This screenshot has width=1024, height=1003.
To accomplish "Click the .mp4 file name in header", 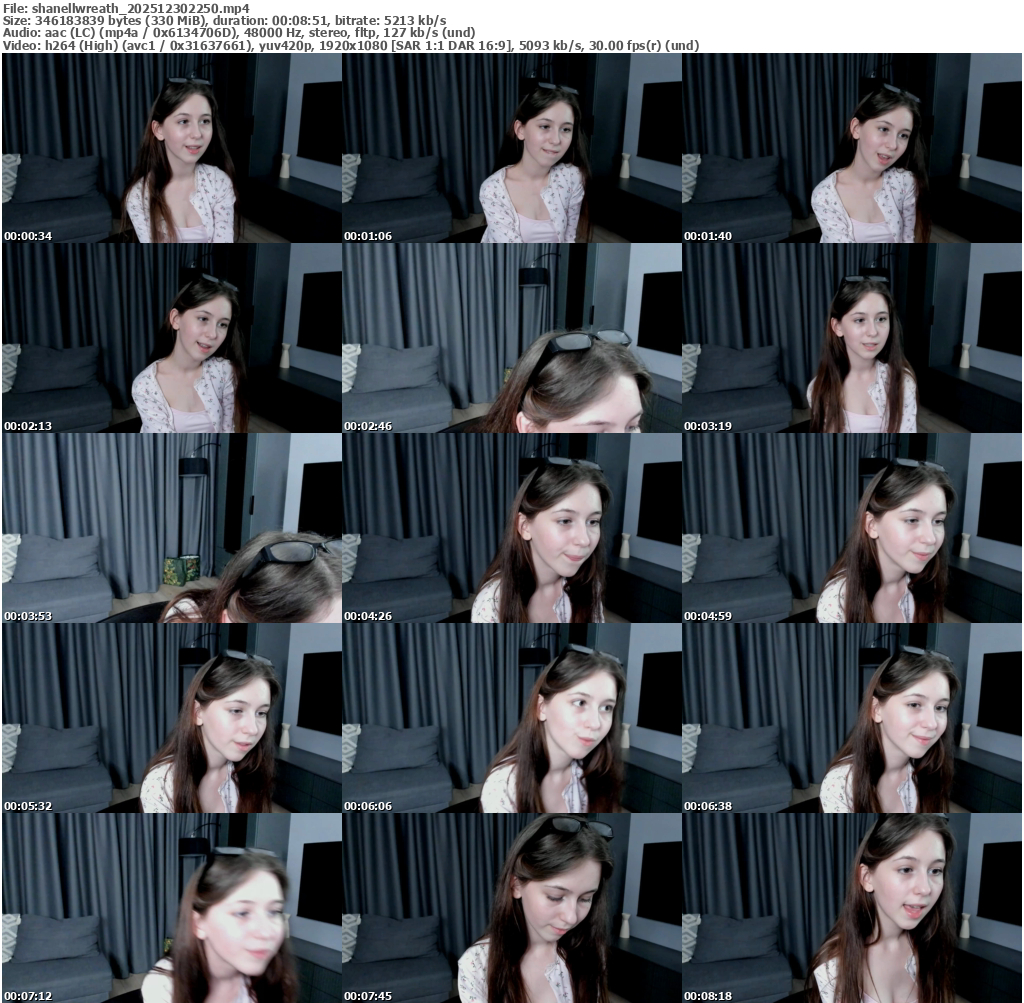I will point(140,8).
